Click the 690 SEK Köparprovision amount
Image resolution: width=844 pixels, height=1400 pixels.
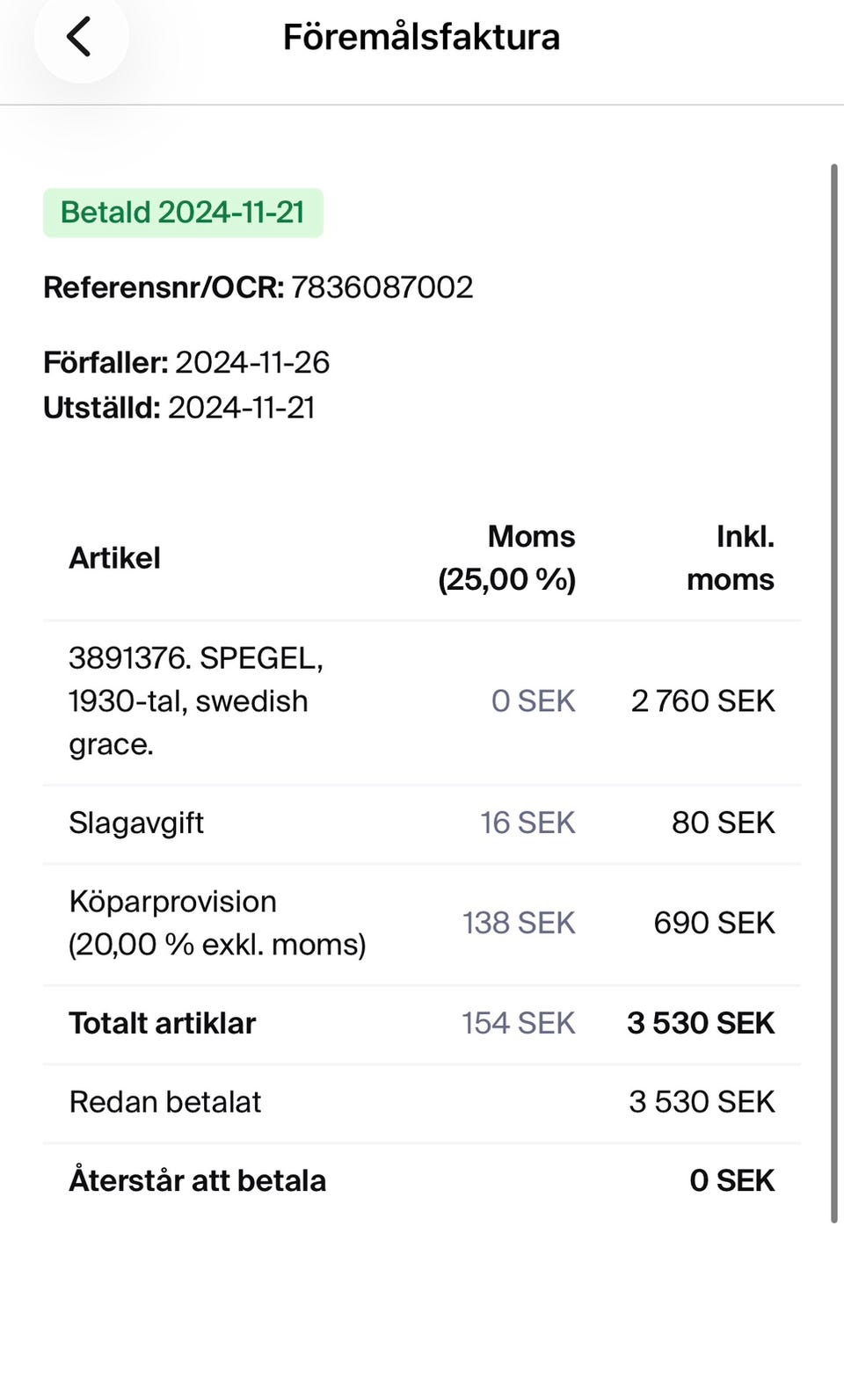714,923
